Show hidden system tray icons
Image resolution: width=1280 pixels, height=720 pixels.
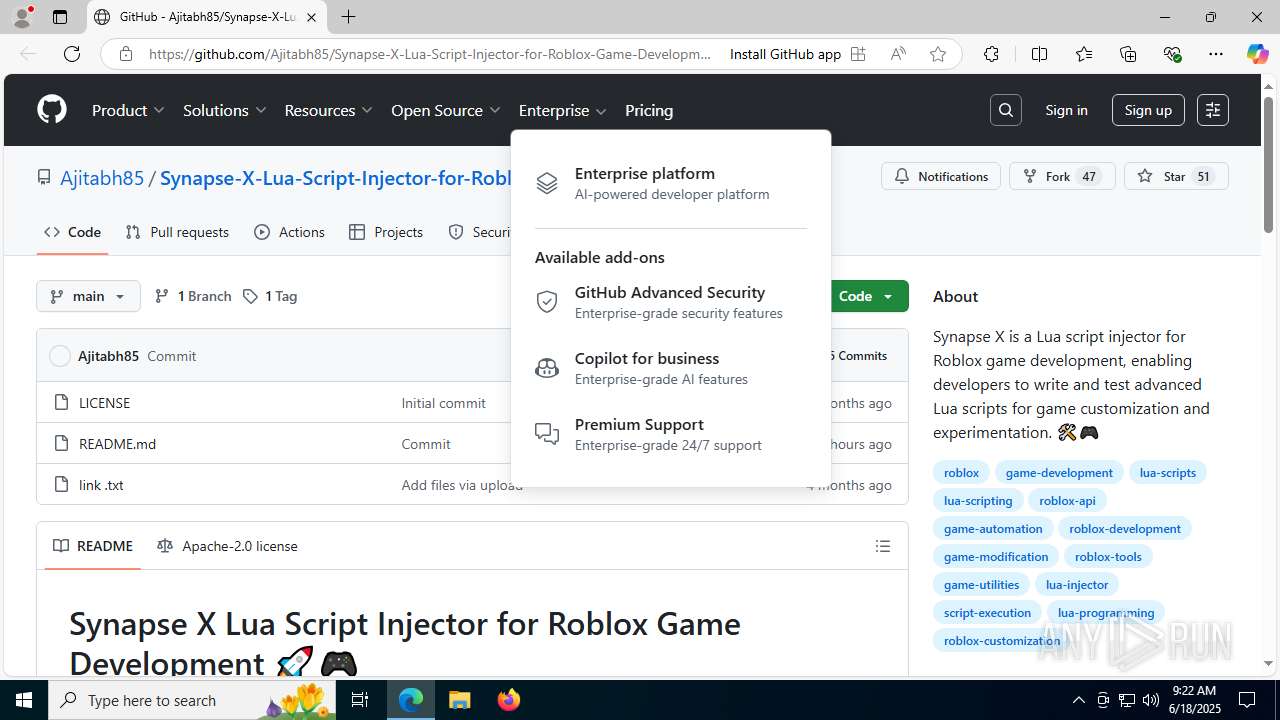[x=1078, y=700]
